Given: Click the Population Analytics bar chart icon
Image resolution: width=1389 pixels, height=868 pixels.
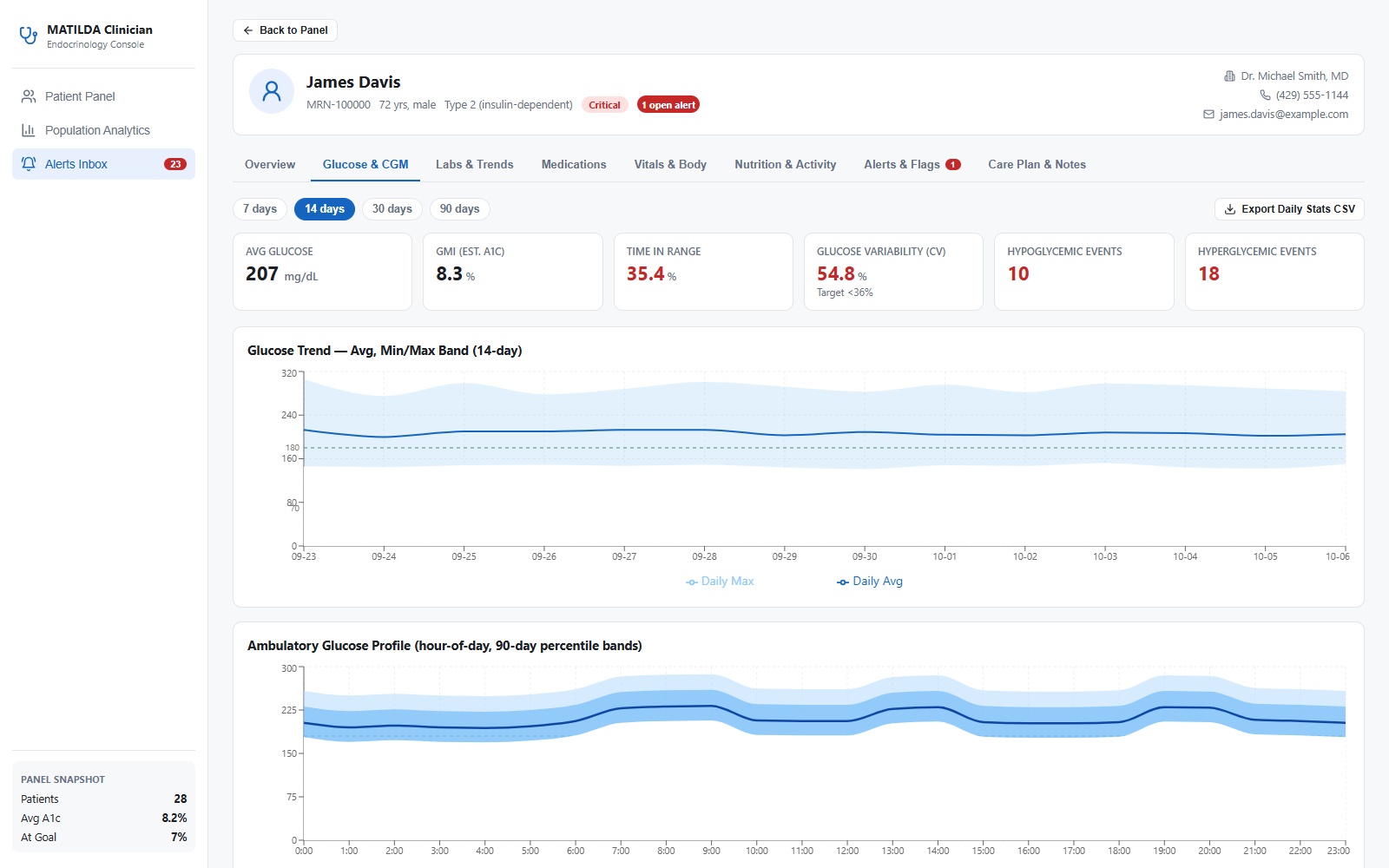Looking at the screenshot, I should click(29, 130).
